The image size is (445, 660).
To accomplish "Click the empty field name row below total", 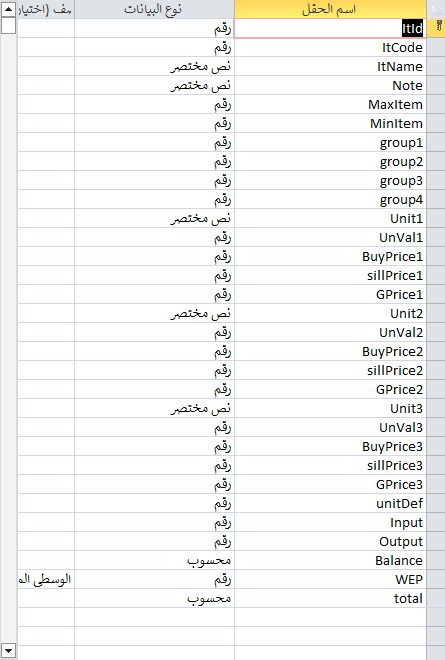I will pyautogui.click(x=330, y=617).
